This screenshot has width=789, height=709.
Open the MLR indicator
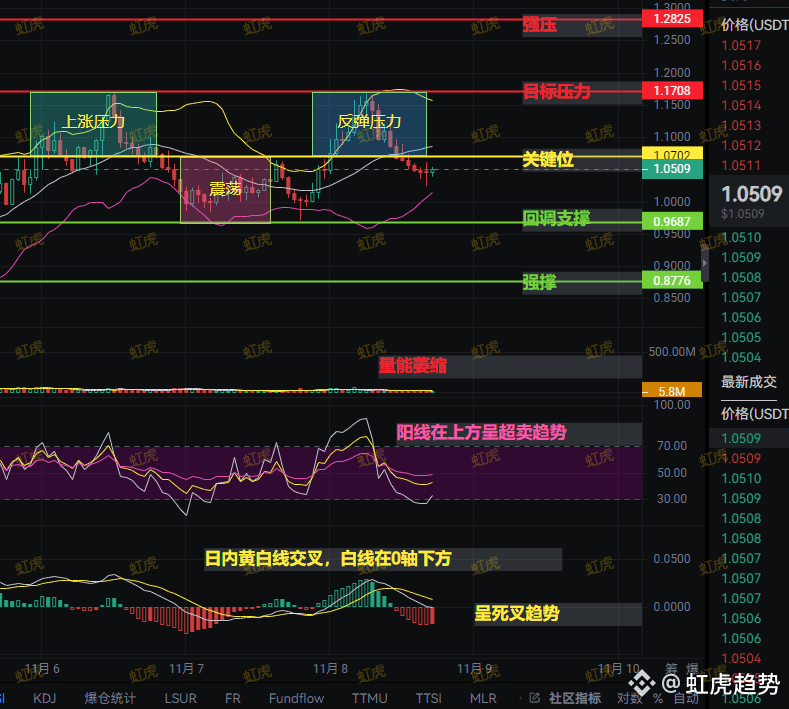pyautogui.click(x=483, y=698)
